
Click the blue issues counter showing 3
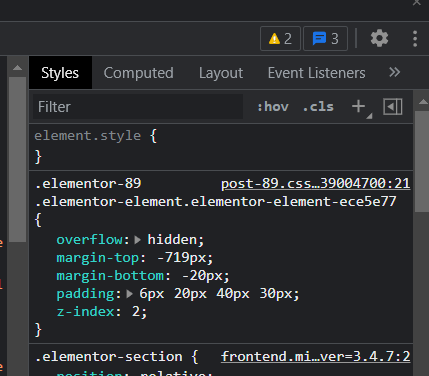(x=325, y=39)
